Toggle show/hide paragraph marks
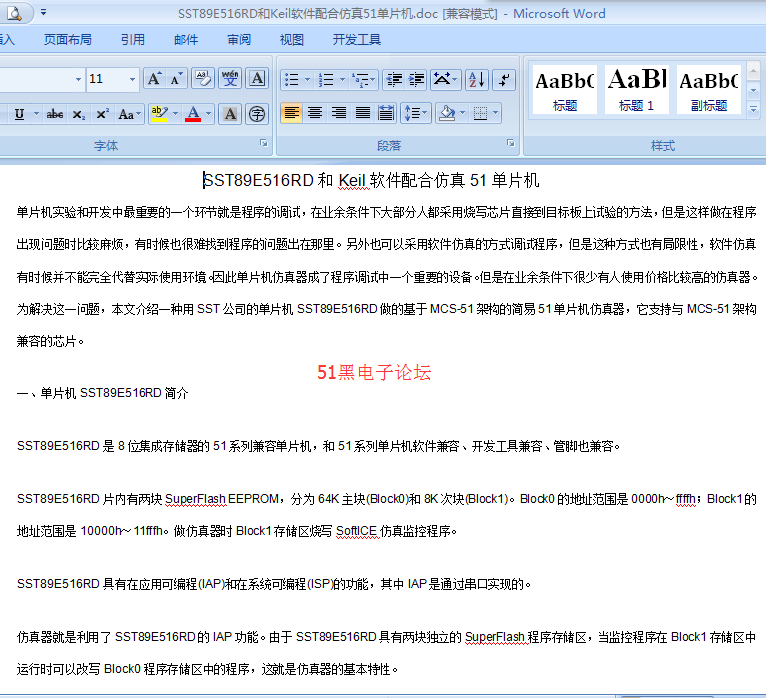 (x=504, y=80)
